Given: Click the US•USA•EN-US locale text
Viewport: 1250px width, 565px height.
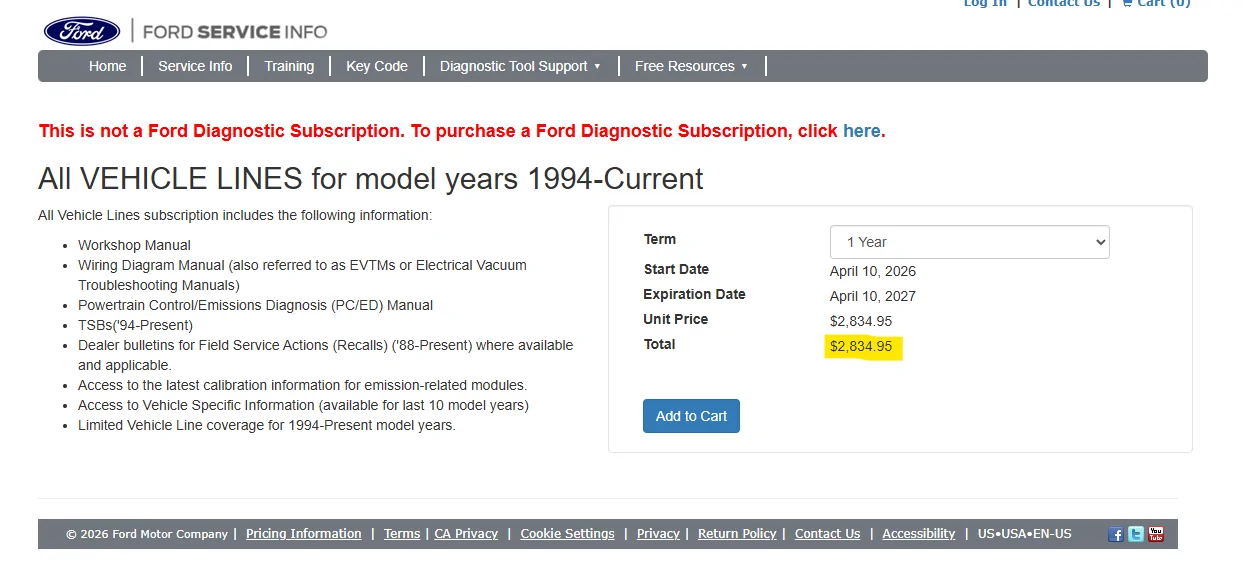Looking at the screenshot, I should point(1025,534).
